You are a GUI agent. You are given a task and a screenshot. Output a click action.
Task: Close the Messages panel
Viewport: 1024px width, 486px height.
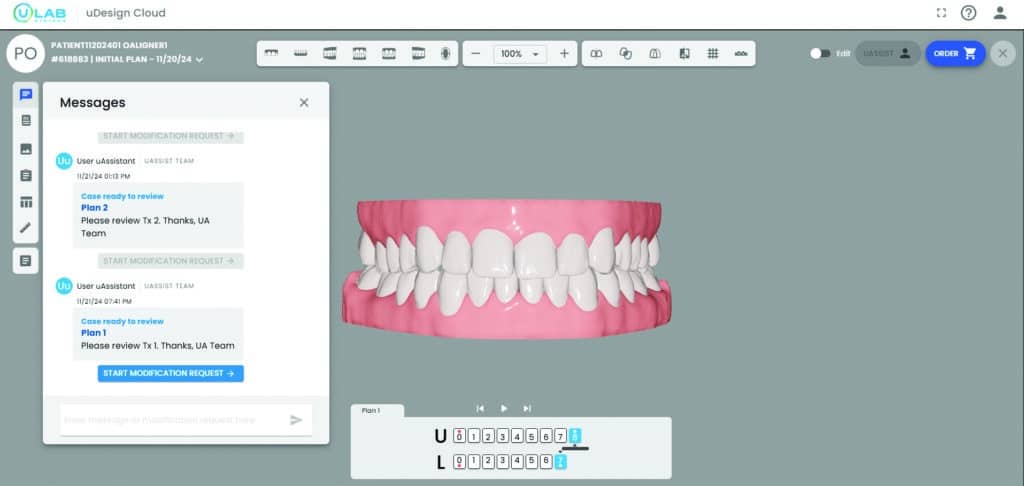click(x=304, y=102)
